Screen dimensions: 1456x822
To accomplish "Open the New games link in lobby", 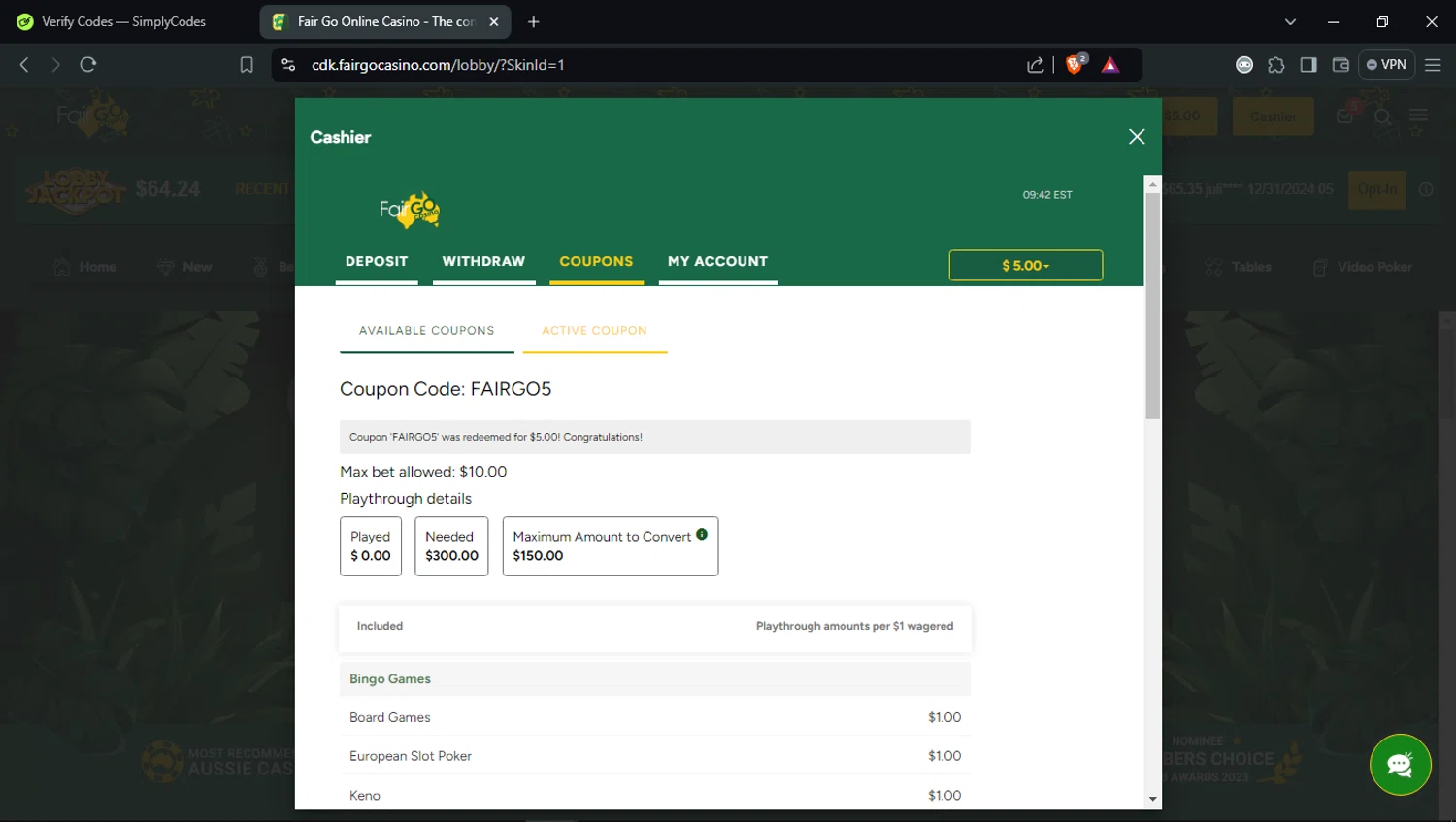I will 184,267.
